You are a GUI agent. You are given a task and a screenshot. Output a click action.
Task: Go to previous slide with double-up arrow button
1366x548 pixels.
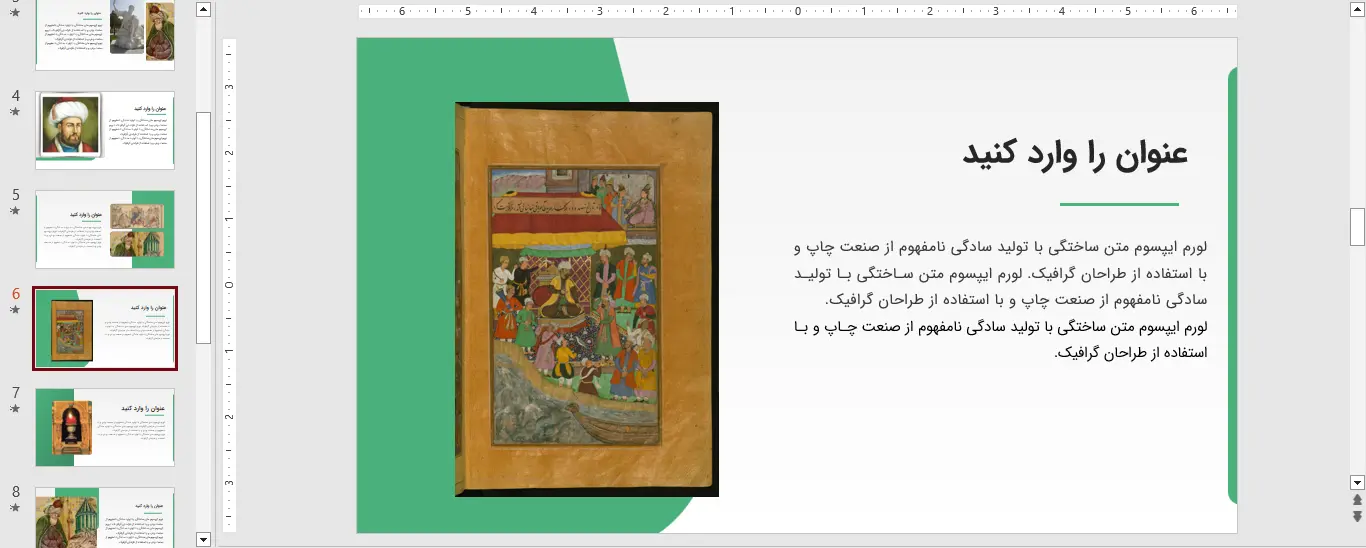coord(1357,500)
